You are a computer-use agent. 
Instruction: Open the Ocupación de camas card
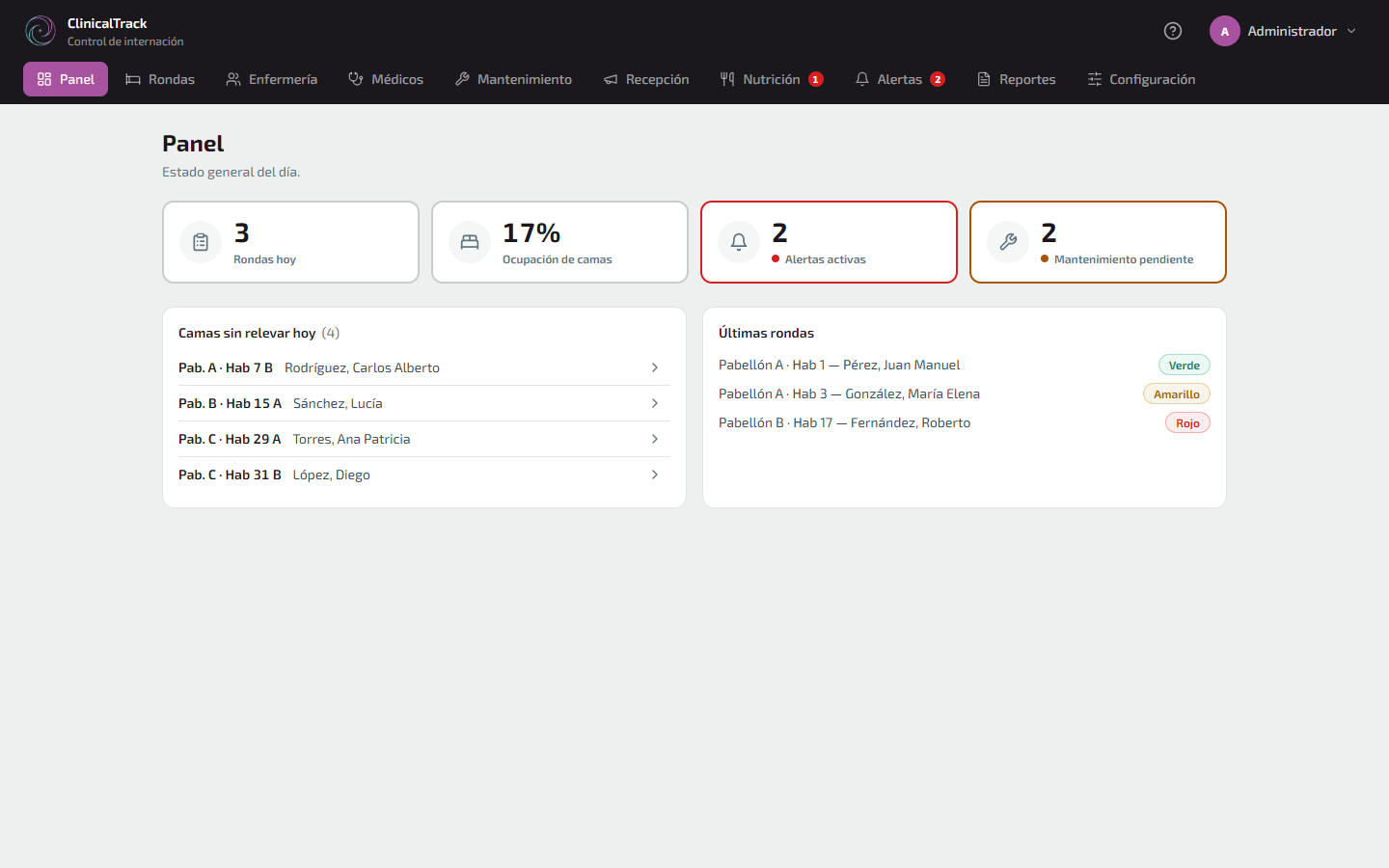pyautogui.click(x=559, y=242)
